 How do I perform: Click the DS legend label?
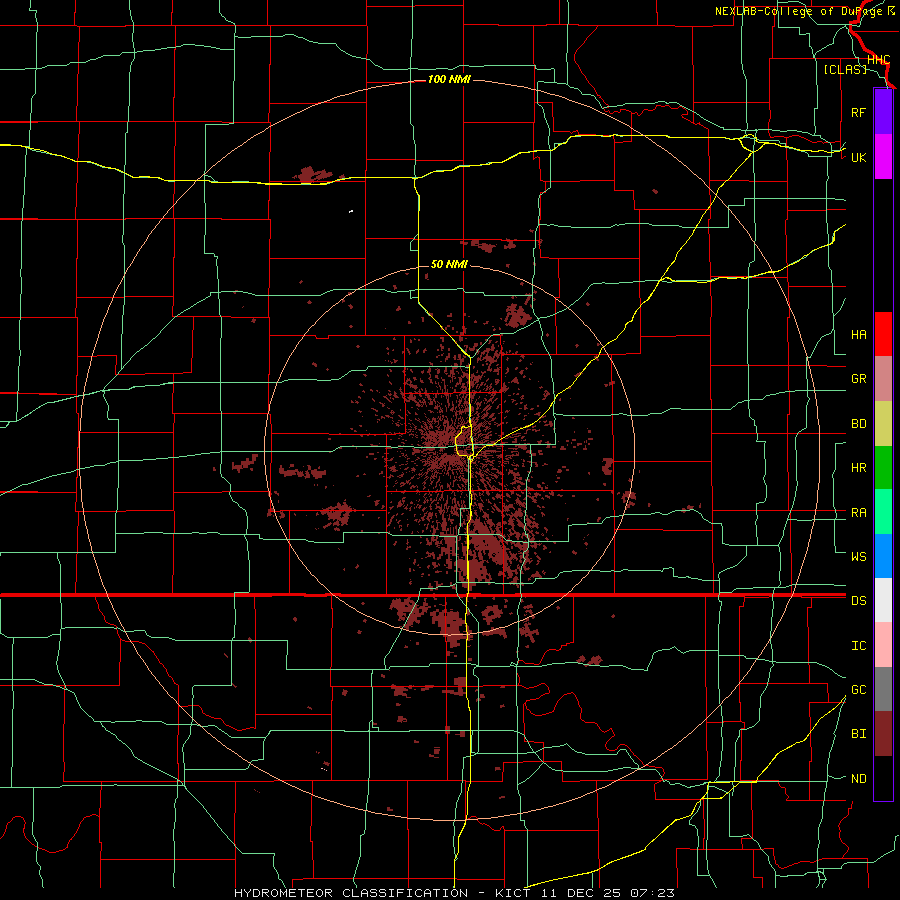point(858,601)
